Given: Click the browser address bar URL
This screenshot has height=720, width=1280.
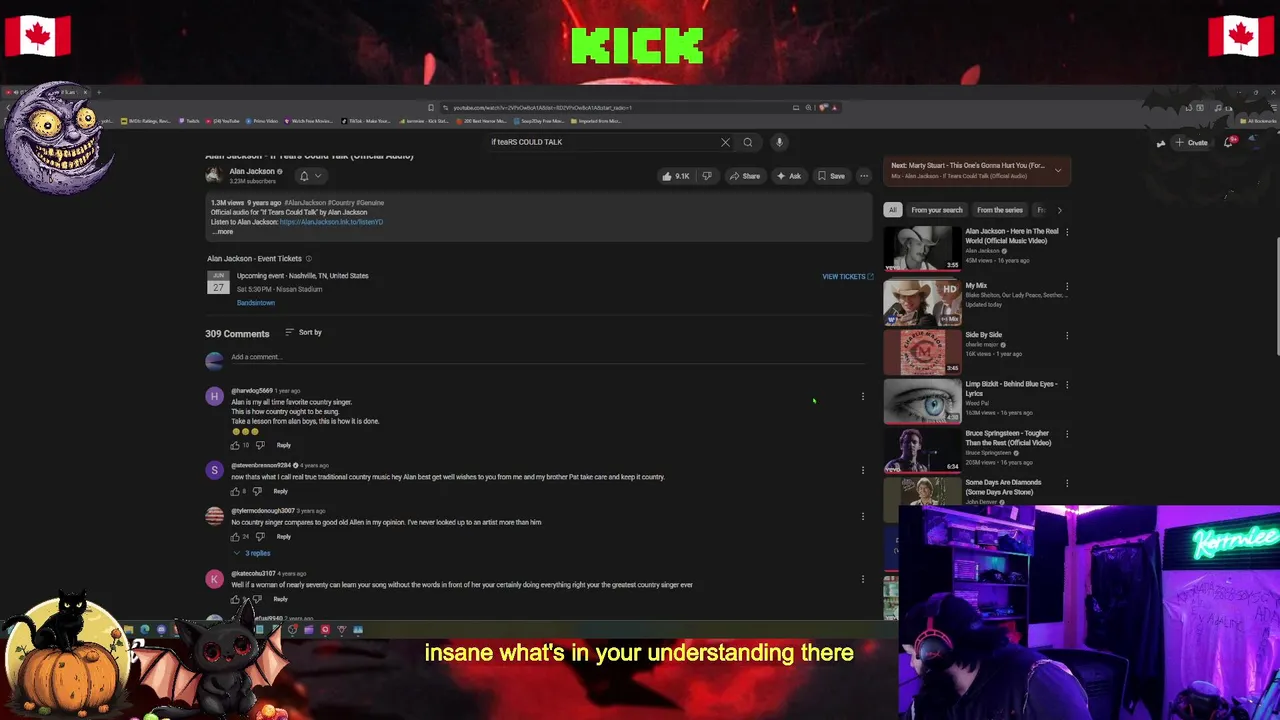Looking at the screenshot, I should 542,107.
